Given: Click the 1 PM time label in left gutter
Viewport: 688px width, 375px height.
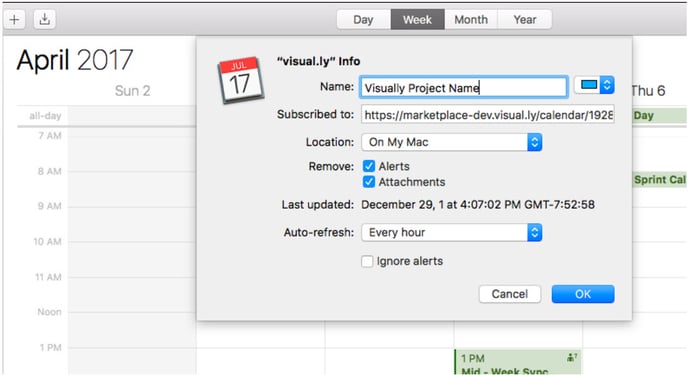Looking at the screenshot, I should coord(50,348).
